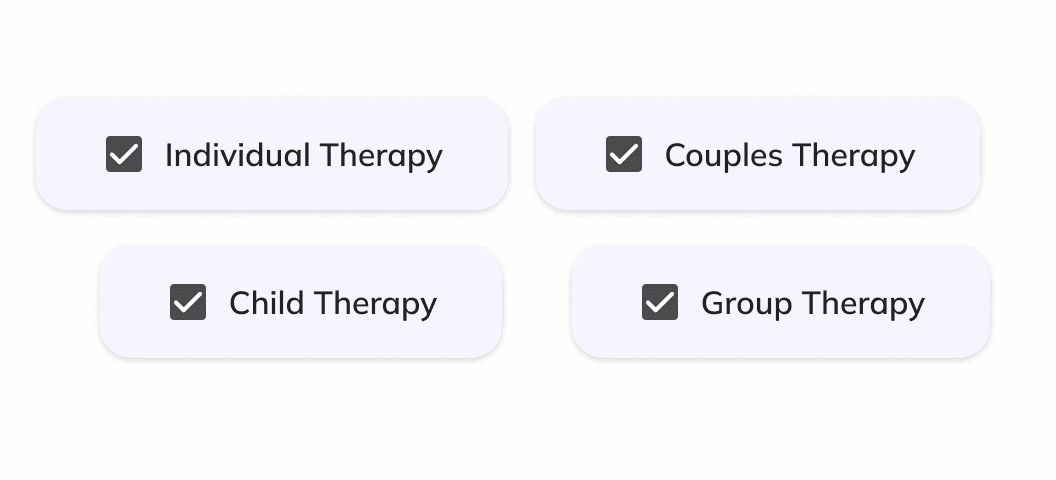The width and height of the screenshot is (1056, 480).
Task: Click the Couples Therapy label text
Action: (789, 155)
